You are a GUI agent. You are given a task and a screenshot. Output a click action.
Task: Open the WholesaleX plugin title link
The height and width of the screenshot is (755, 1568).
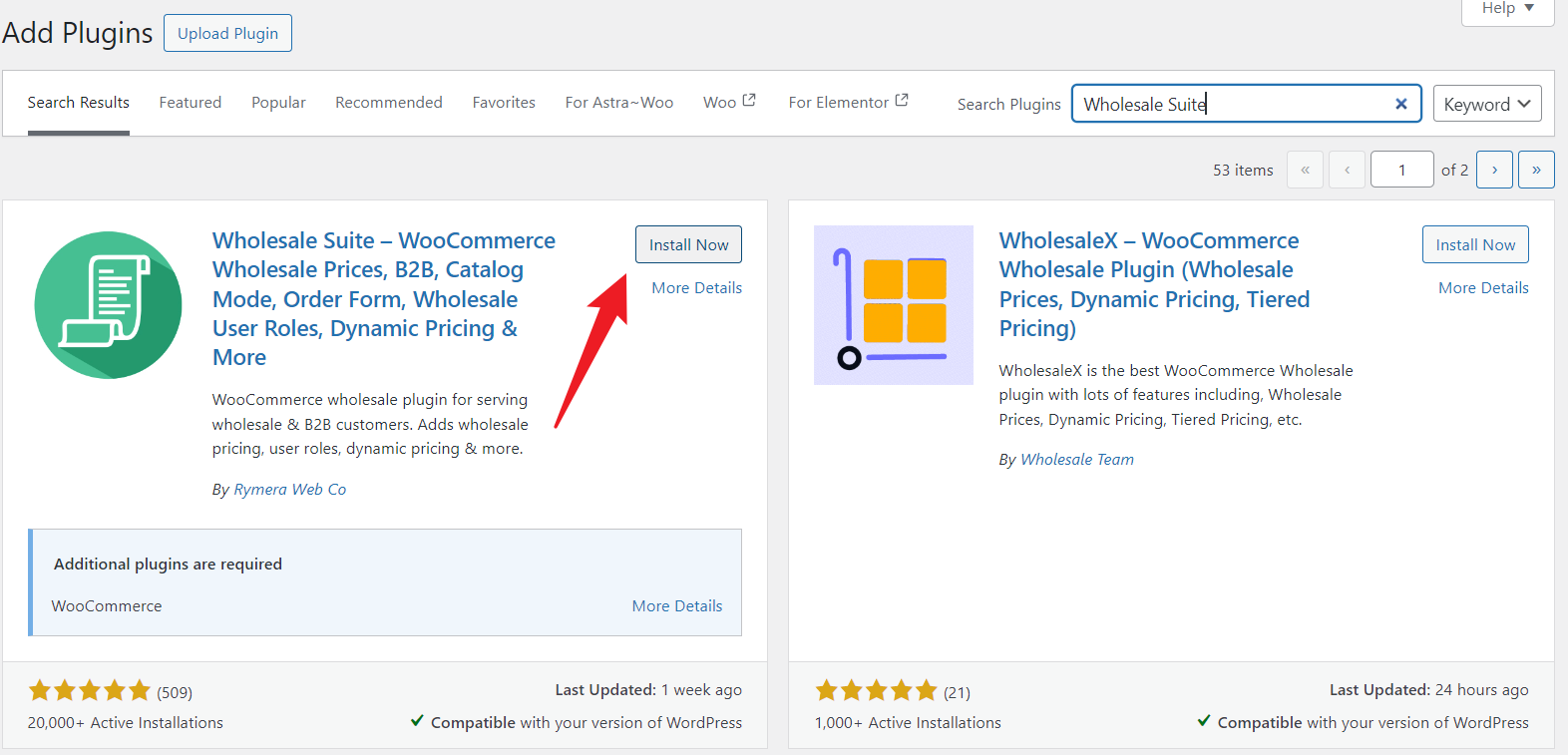click(x=1154, y=284)
